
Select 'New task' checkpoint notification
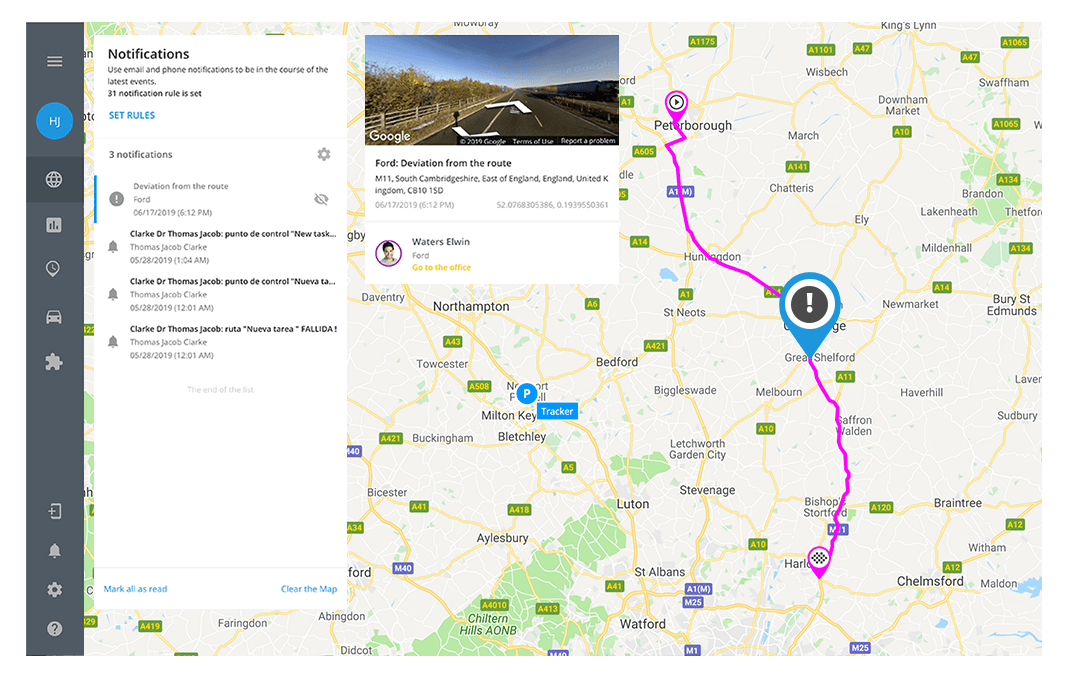point(221,247)
